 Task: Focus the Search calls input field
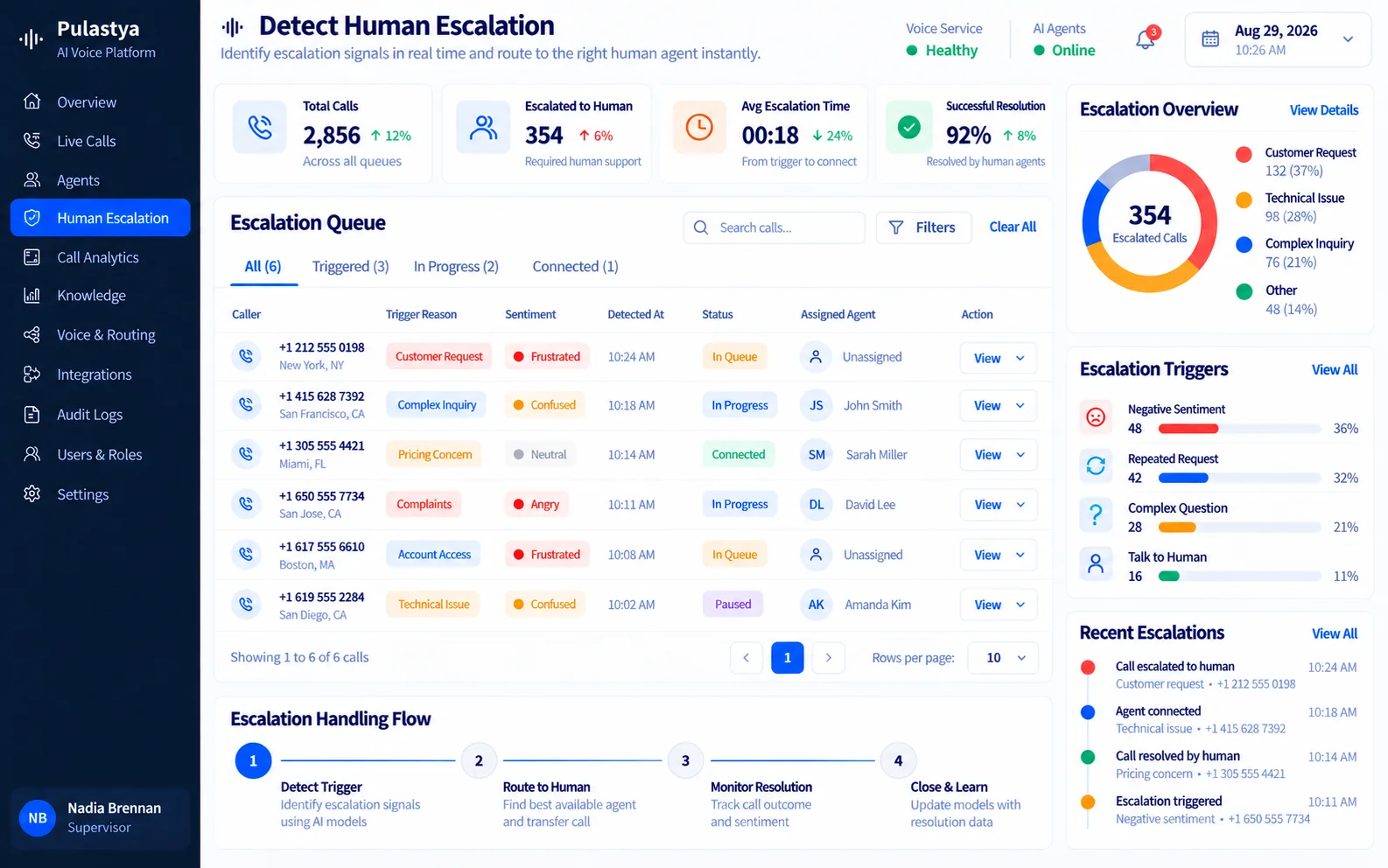tap(774, 227)
